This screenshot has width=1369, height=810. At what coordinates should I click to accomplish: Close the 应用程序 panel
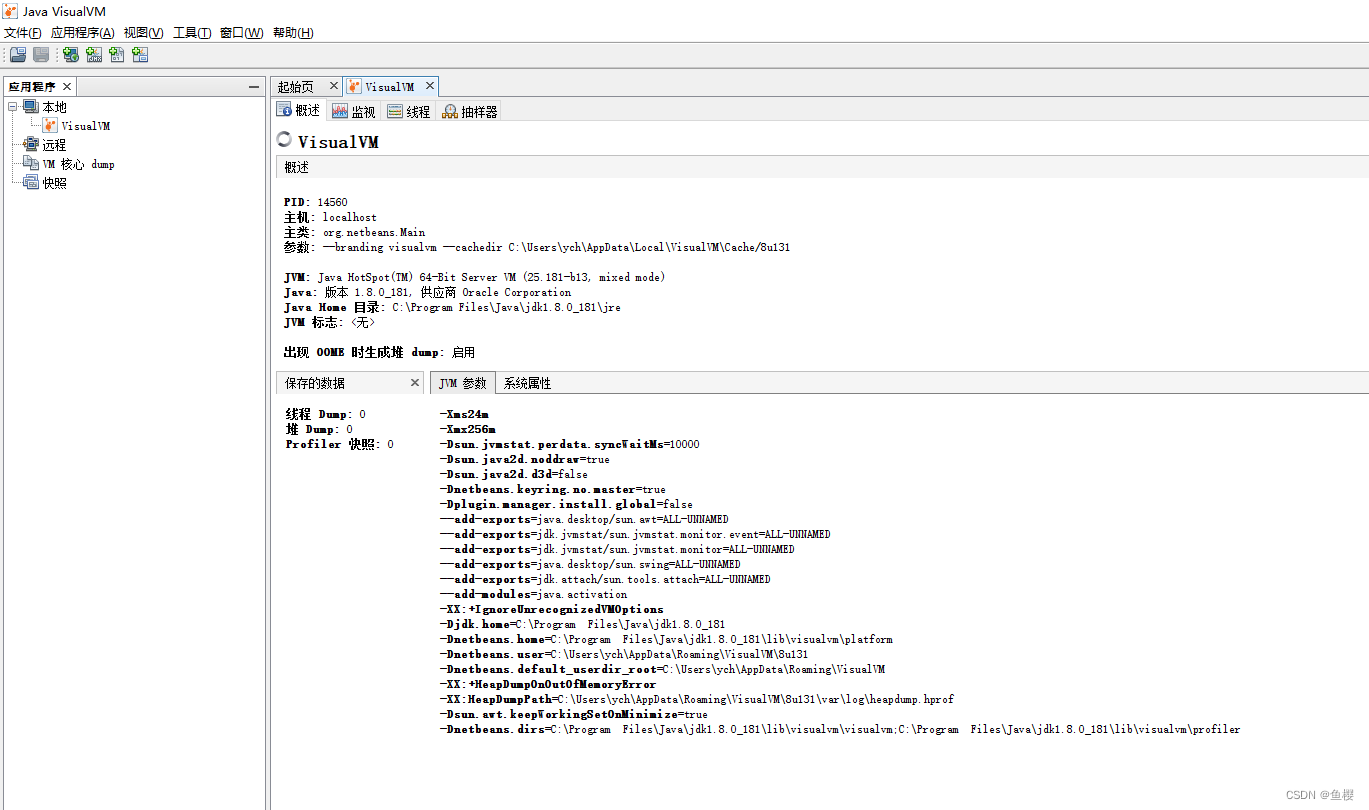(x=67, y=87)
